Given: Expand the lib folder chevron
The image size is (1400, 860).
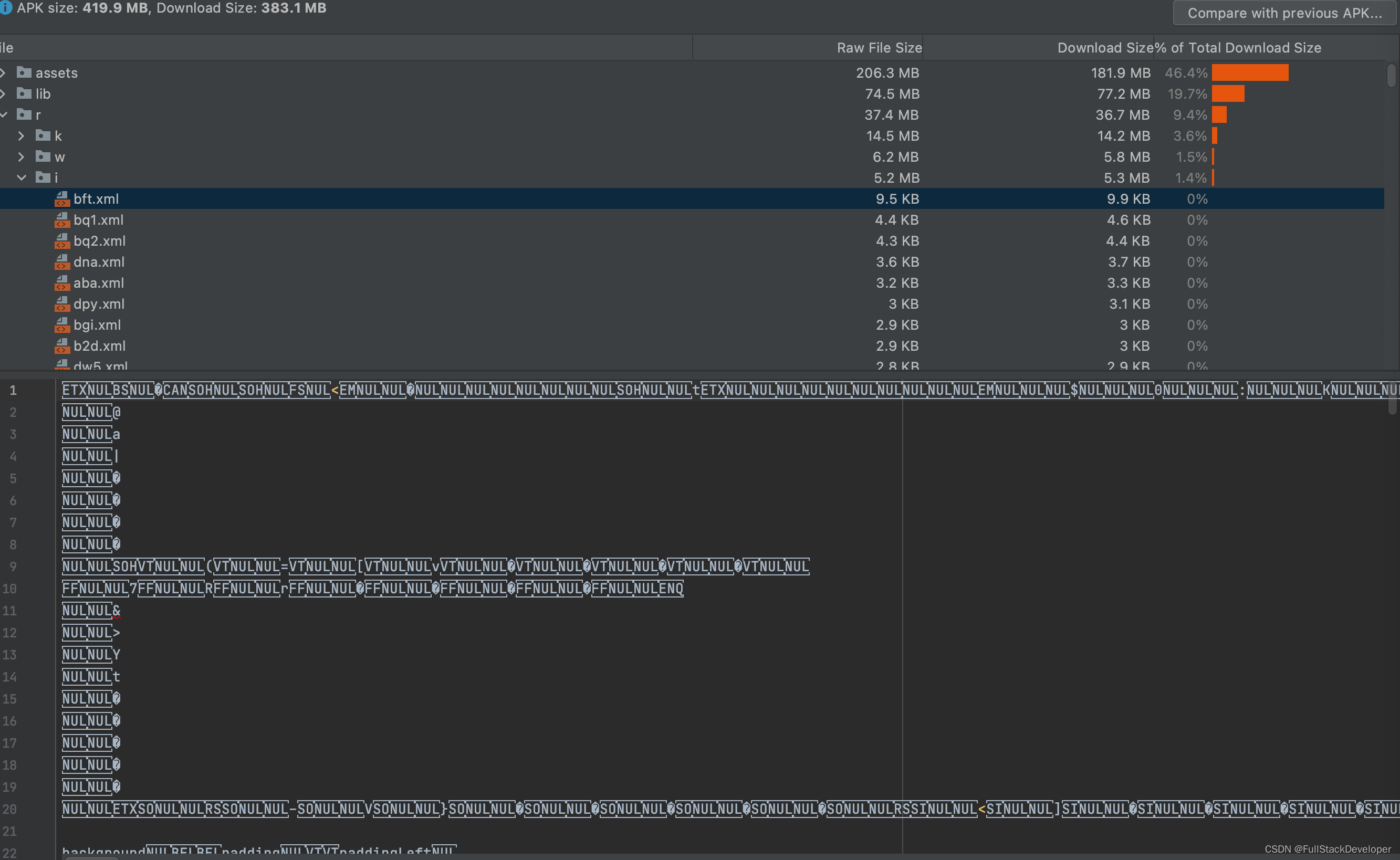Looking at the screenshot, I should click(3, 94).
